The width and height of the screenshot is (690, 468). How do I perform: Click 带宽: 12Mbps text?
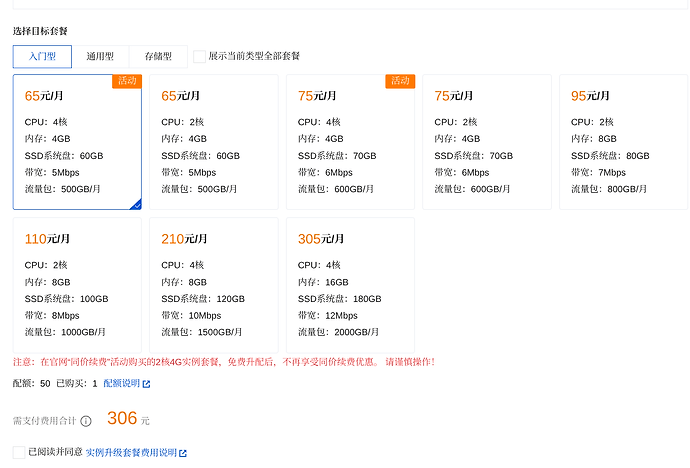(328, 316)
